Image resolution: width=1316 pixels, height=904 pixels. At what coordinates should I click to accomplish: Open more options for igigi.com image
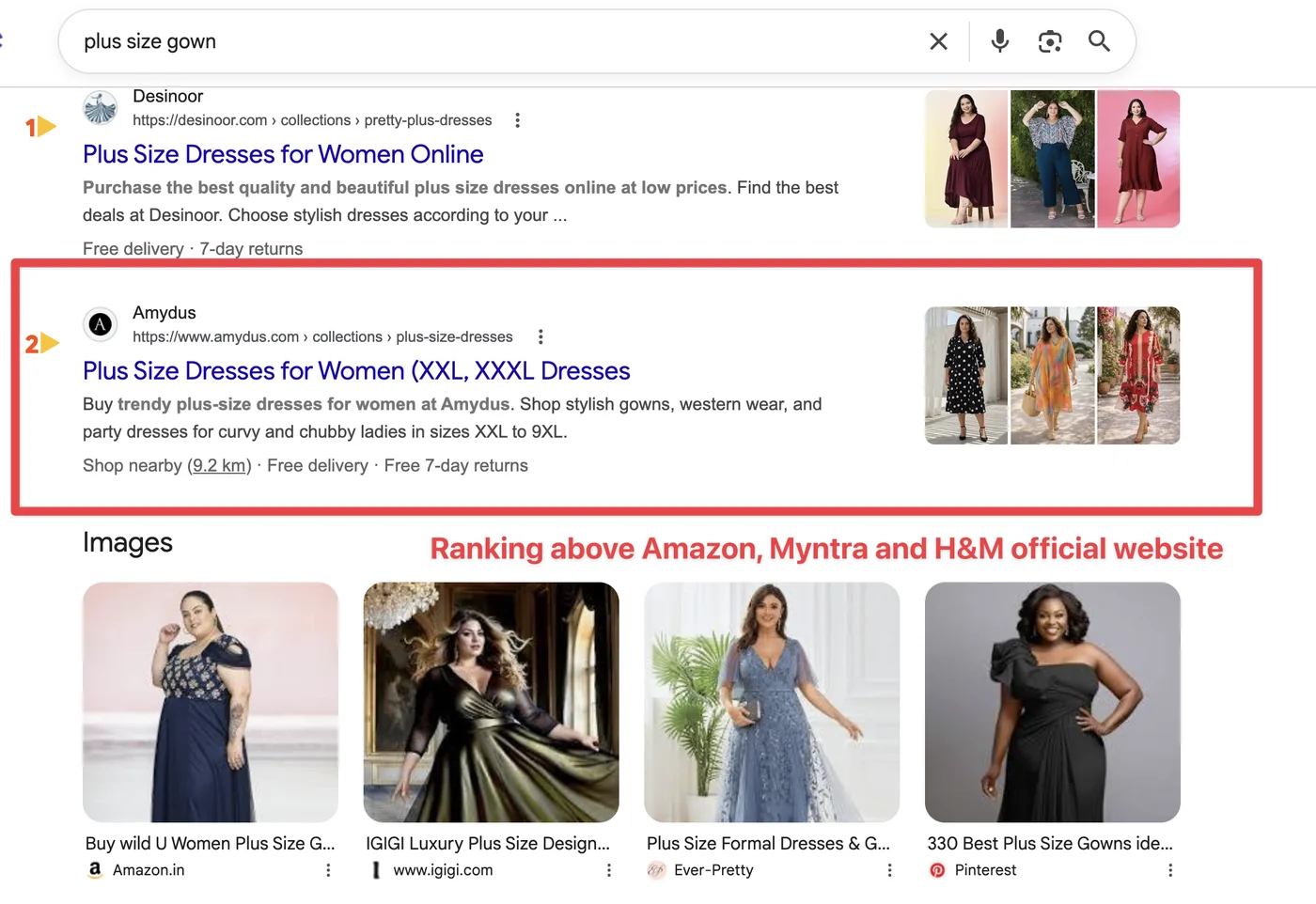click(609, 870)
